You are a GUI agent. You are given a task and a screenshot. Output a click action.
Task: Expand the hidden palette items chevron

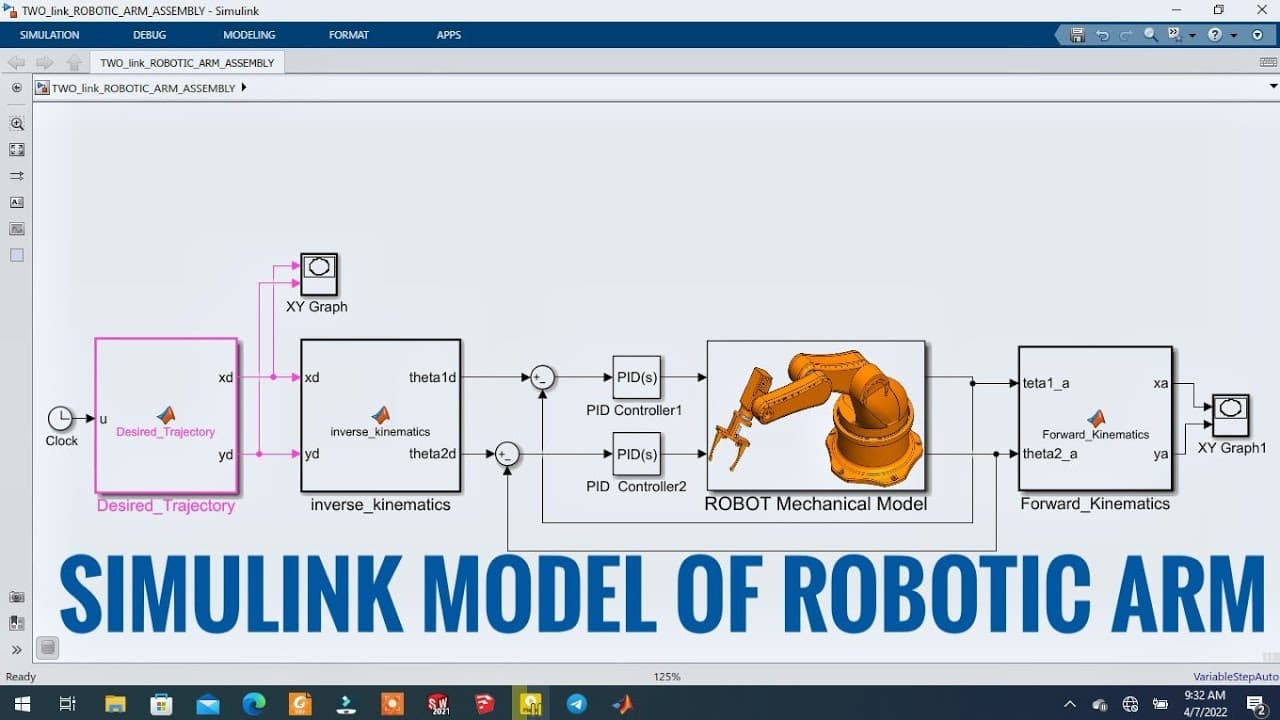point(16,650)
